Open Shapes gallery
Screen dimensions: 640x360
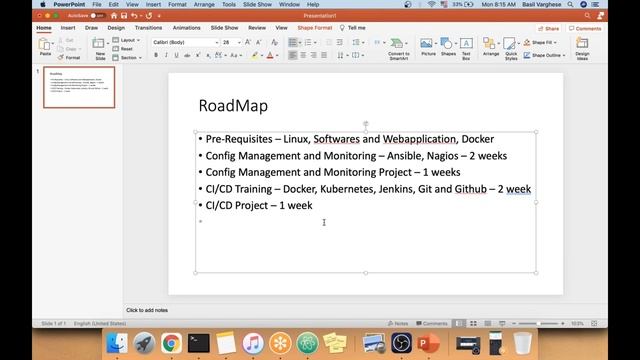tap(448, 47)
